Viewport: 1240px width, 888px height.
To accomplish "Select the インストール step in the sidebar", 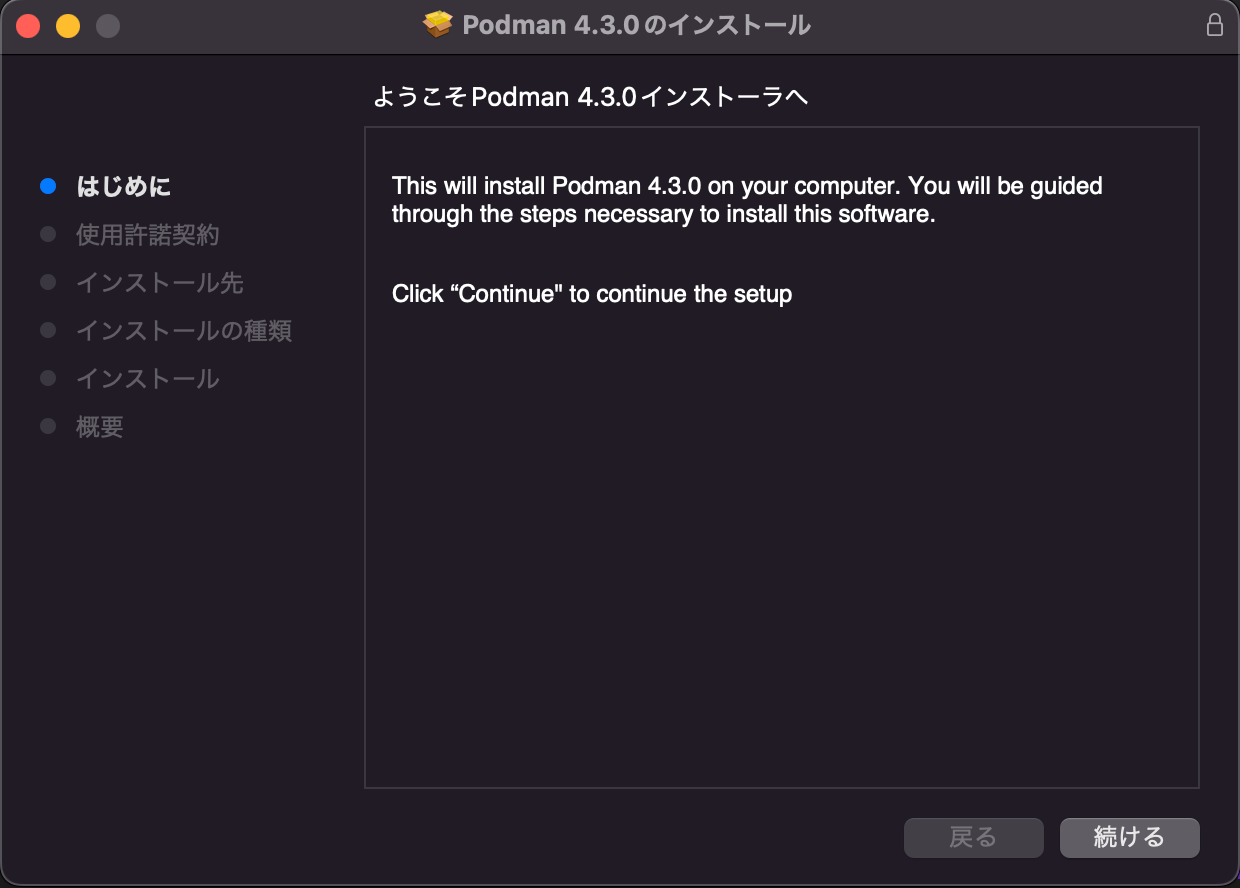I will click(x=148, y=378).
